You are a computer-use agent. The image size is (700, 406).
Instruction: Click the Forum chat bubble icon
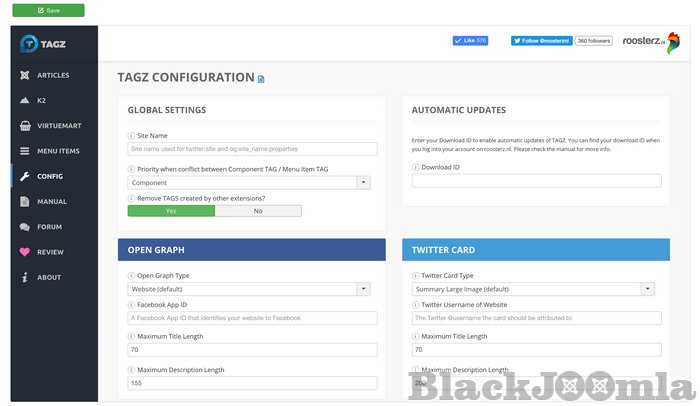24,227
